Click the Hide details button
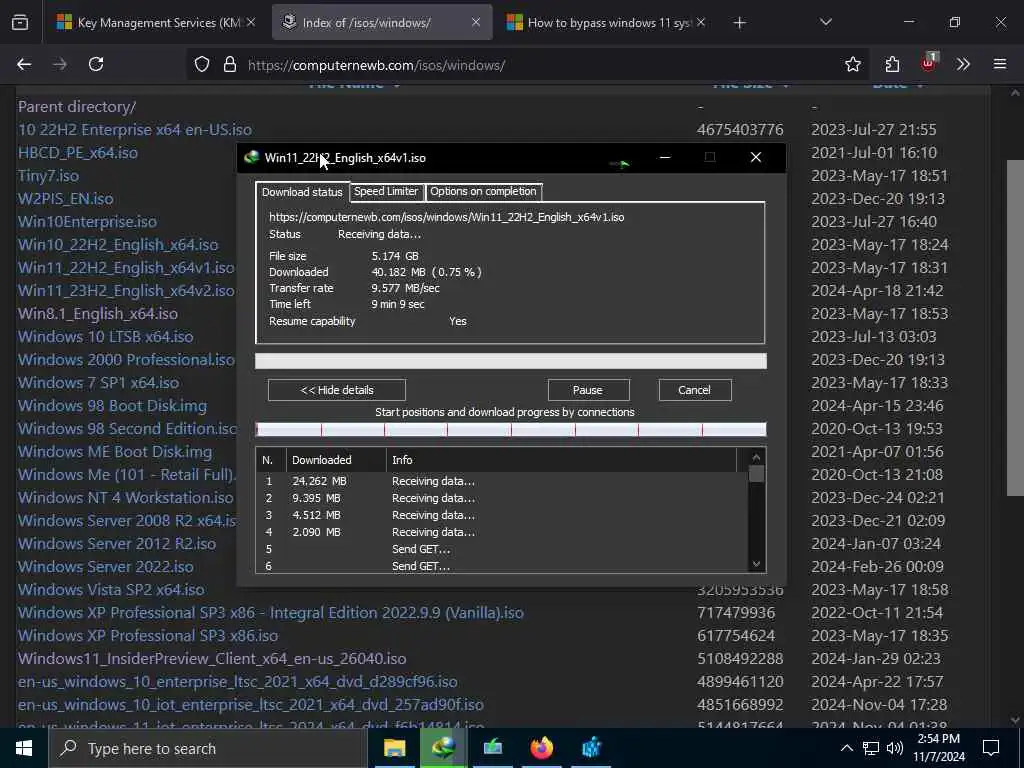The width and height of the screenshot is (1024, 768). pyautogui.click(x=337, y=390)
